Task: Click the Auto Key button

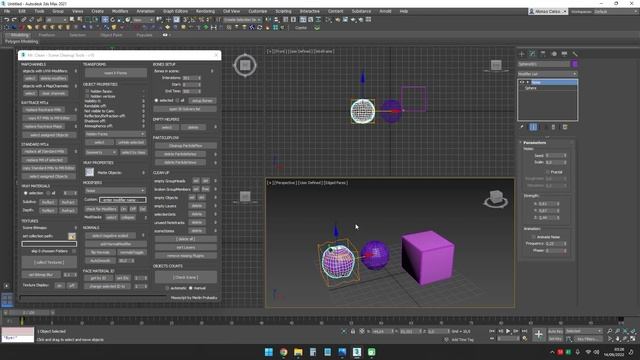Action: coord(555,331)
